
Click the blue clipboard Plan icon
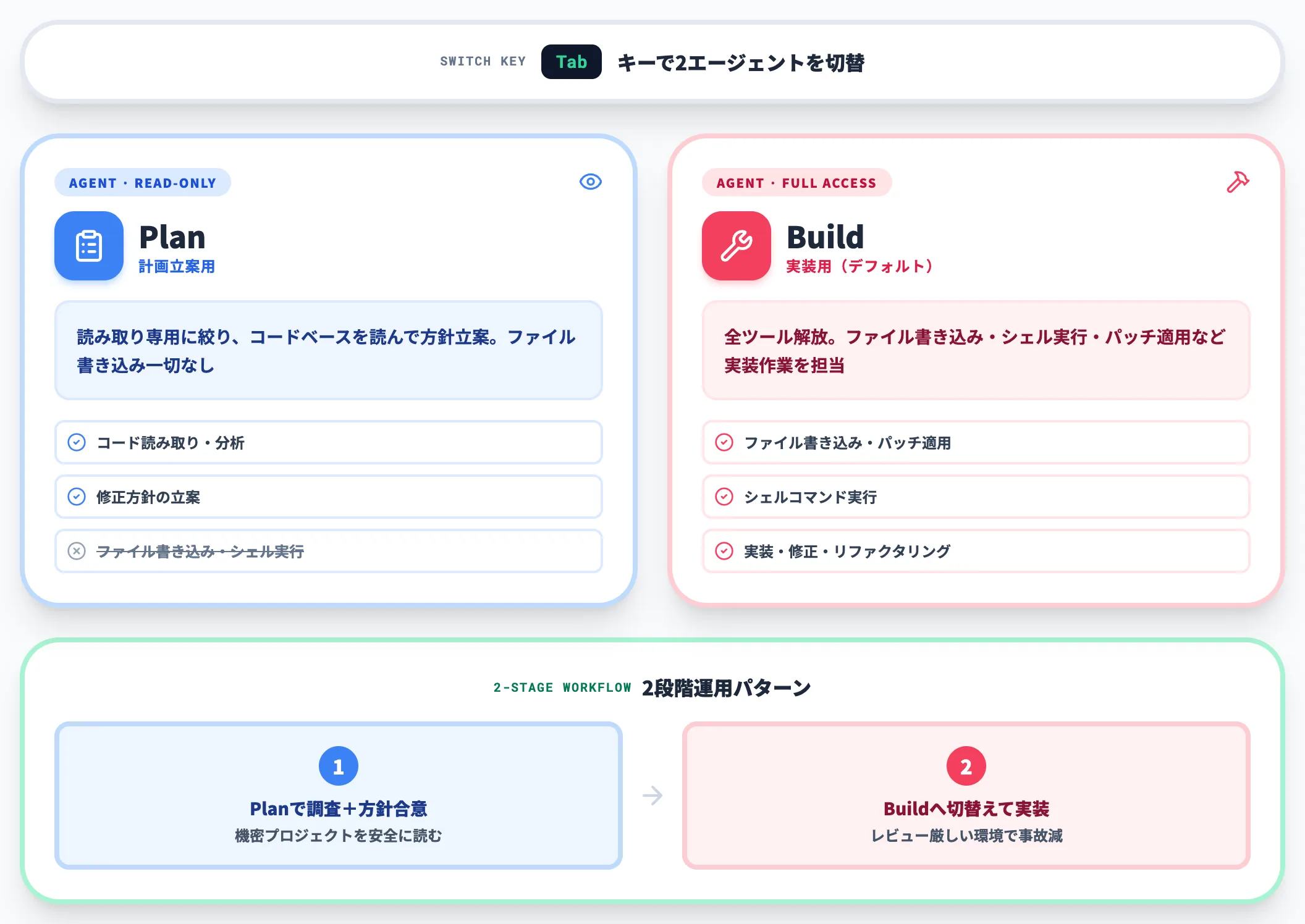pos(89,246)
